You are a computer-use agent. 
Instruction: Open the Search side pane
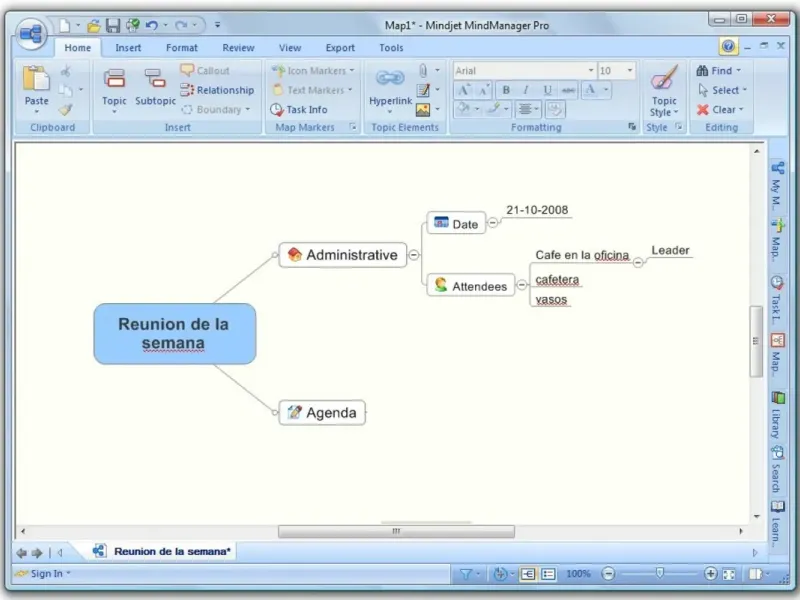tap(777, 470)
